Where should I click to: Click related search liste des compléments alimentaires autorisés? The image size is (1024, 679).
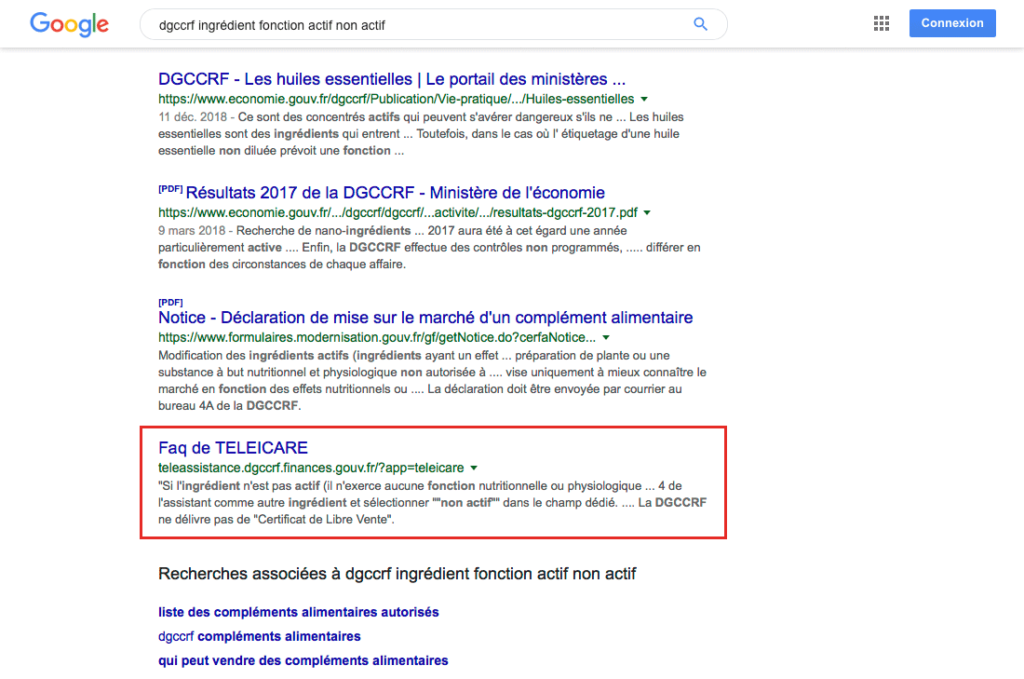[x=298, y=612]
